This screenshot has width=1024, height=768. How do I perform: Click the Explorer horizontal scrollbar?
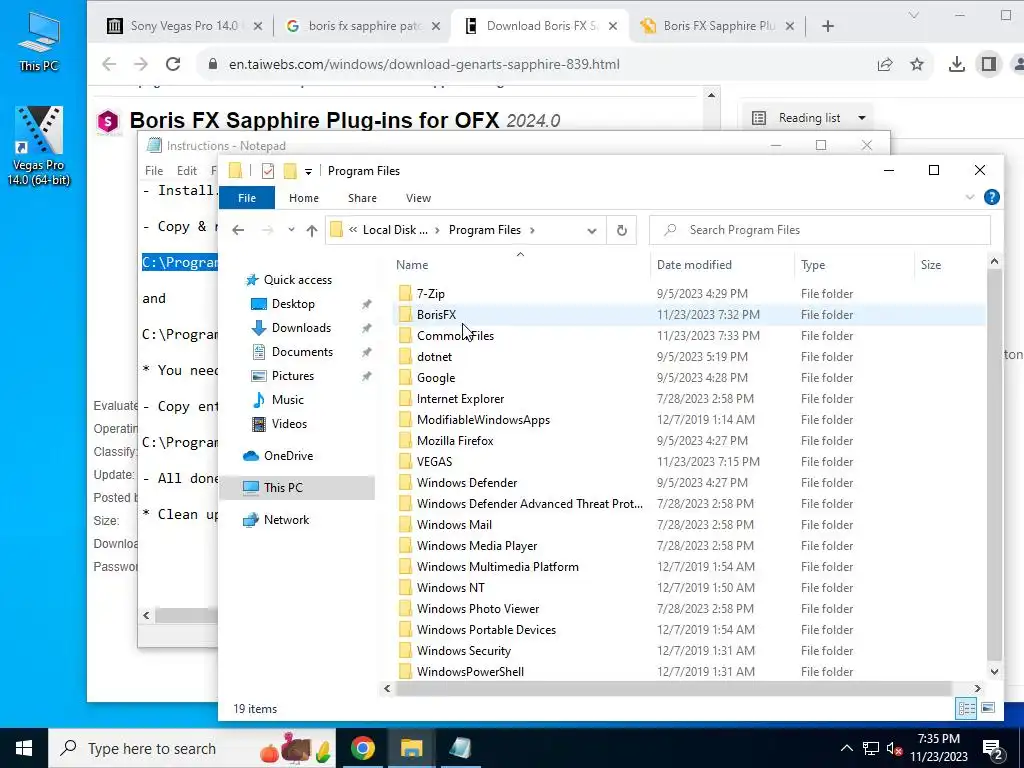click(673, 688)
